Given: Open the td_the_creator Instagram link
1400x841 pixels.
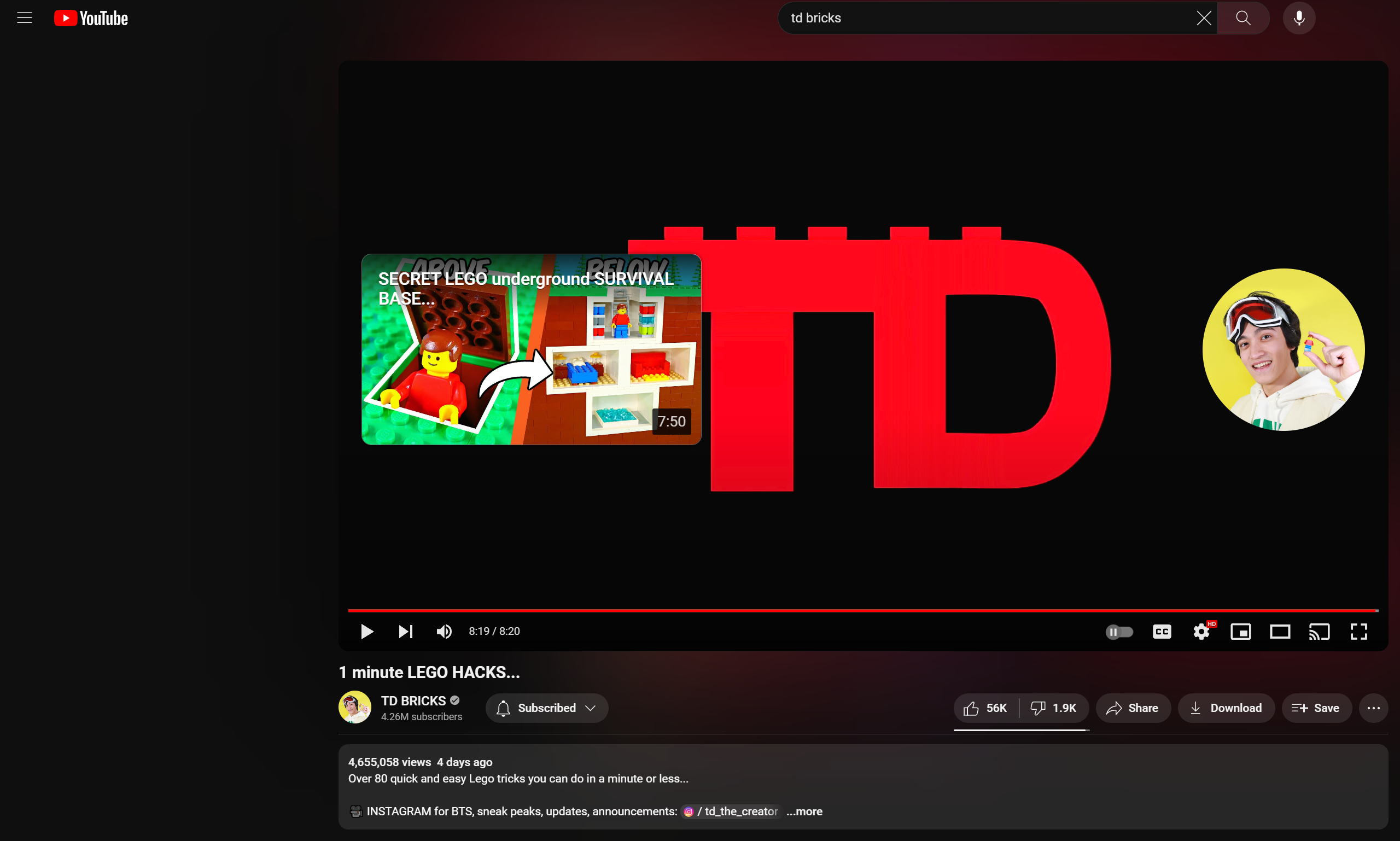Looking at the screenshot, I should 731,811.
